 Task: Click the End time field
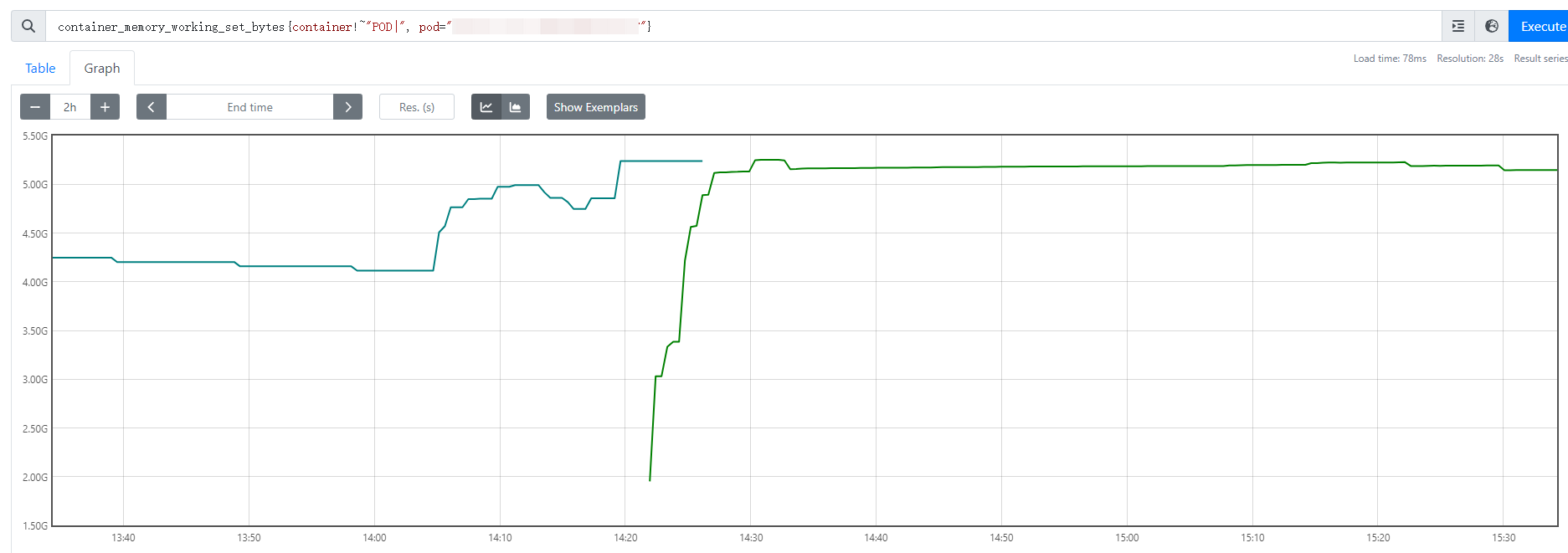coord(249,106)
